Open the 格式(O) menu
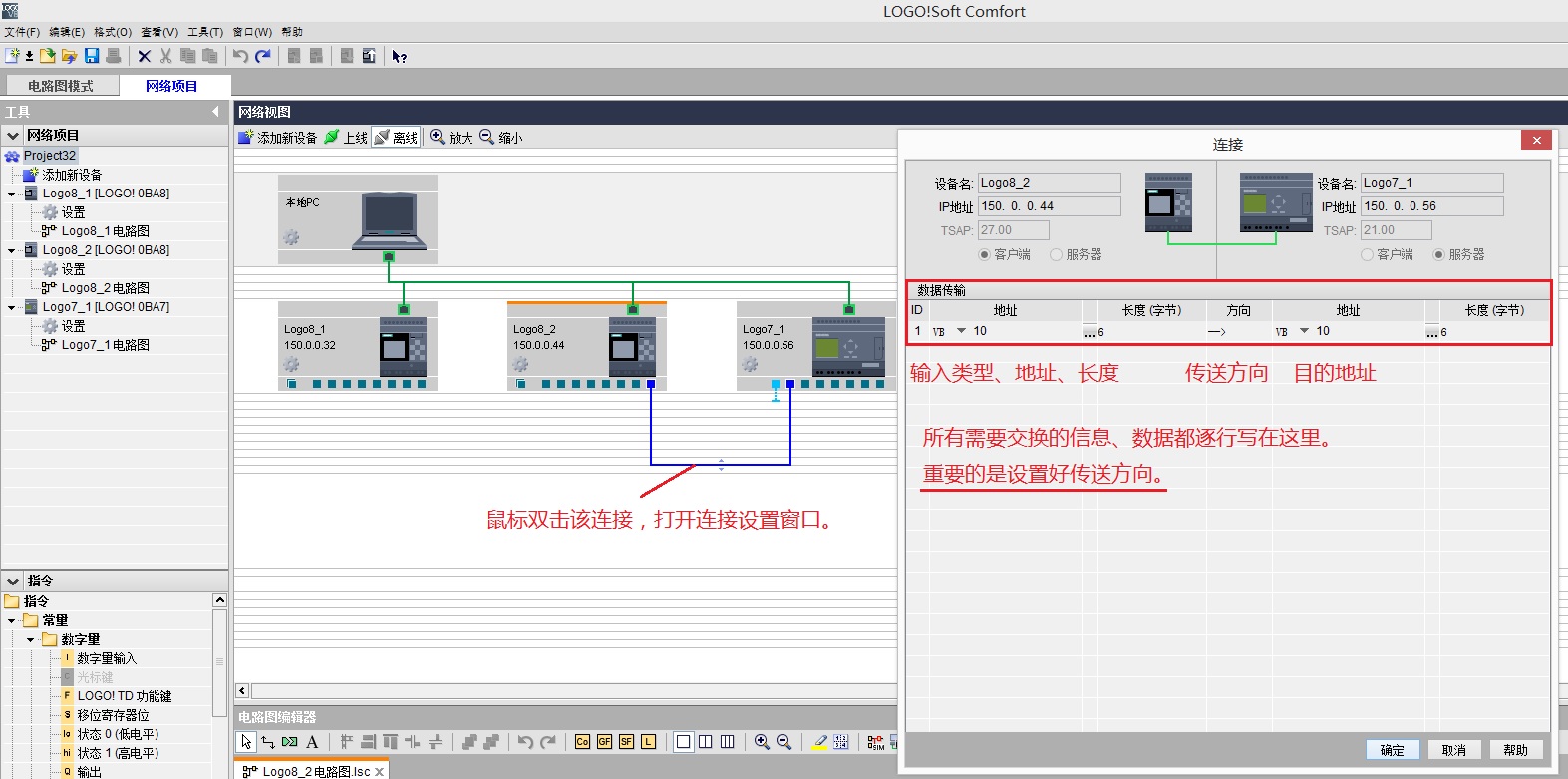 (x=113, y=32)
